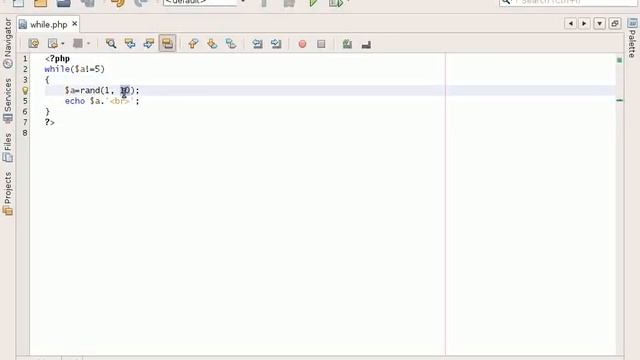Toggle Highlight Search button

[x=167, y=44]
